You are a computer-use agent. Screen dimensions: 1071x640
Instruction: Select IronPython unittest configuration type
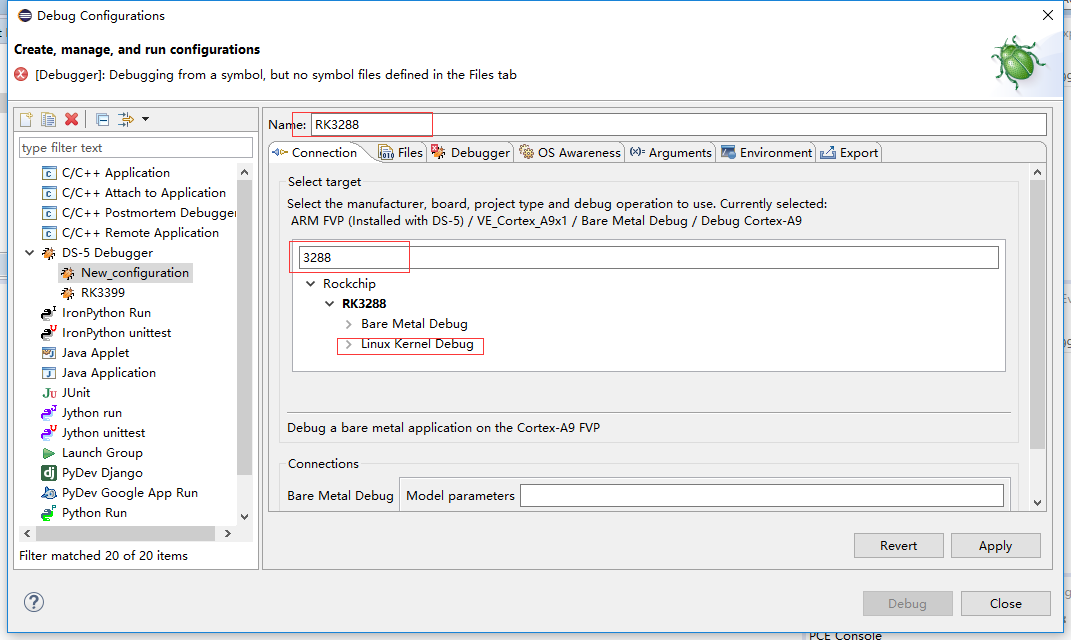(116, 333)
